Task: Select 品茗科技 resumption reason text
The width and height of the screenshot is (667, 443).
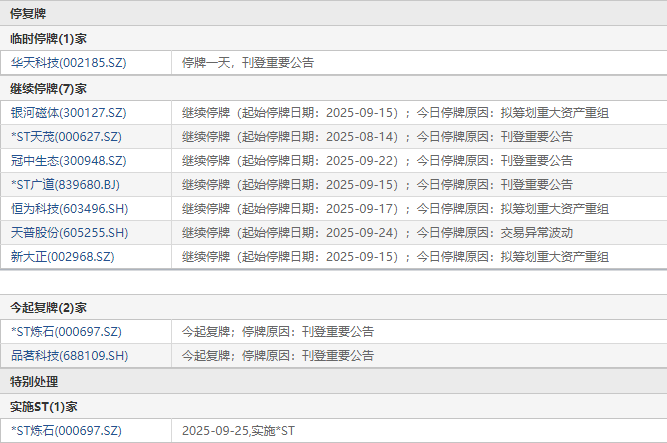Action: (x=278, y=356)
